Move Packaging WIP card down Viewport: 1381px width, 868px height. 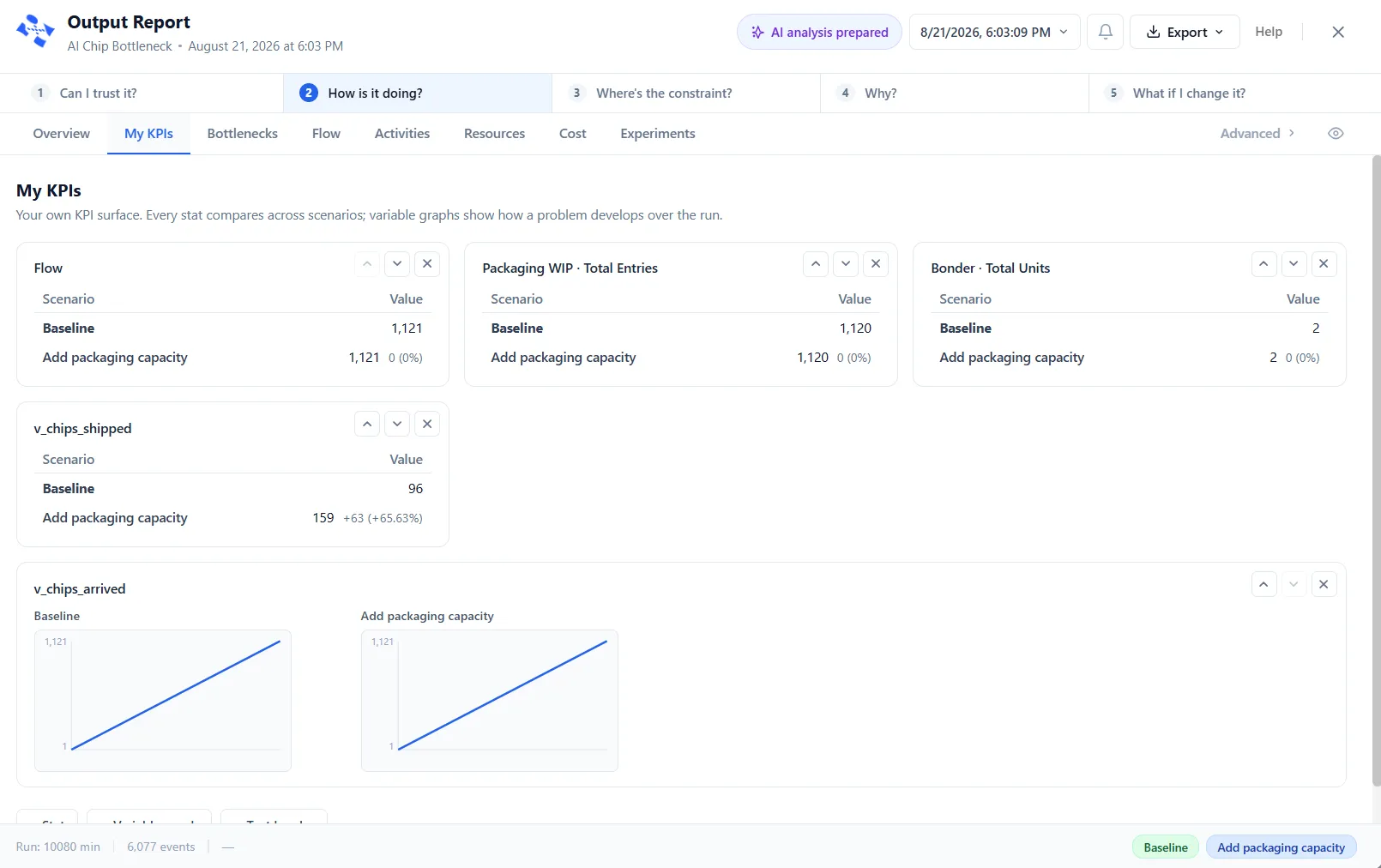(x=846, y=263)
